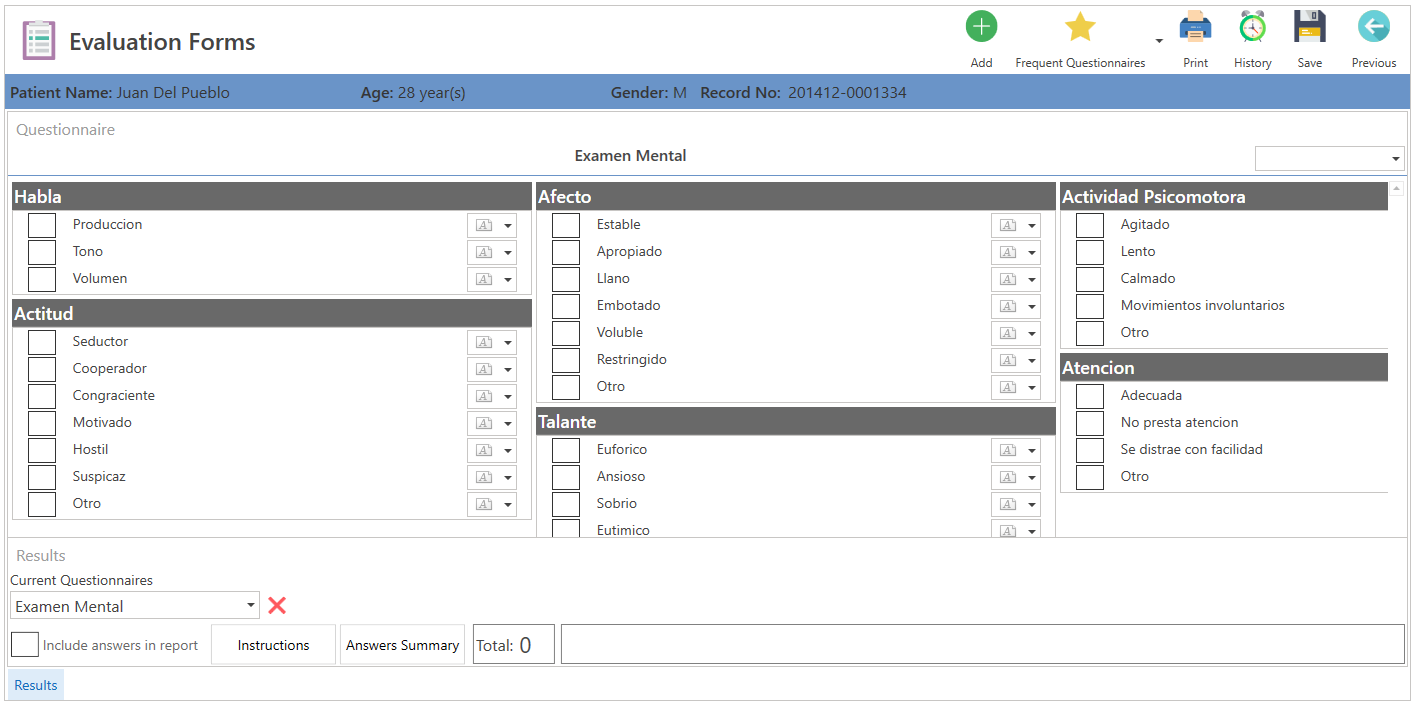The width and height of the screenshot is (1417, 705).
Task: Open Frequent Questionnaires via the star icon
Action: (x=1080, y=25)
